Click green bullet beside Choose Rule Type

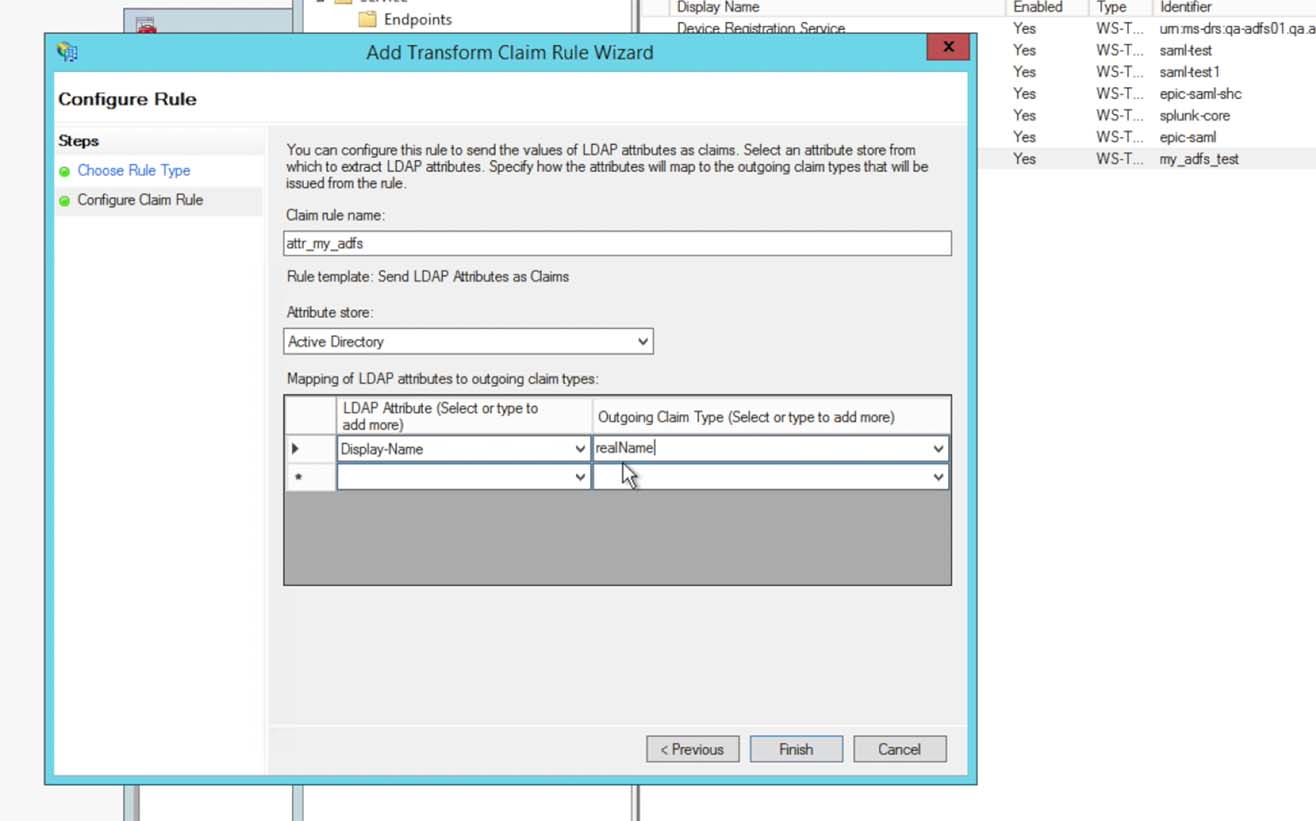65,171
